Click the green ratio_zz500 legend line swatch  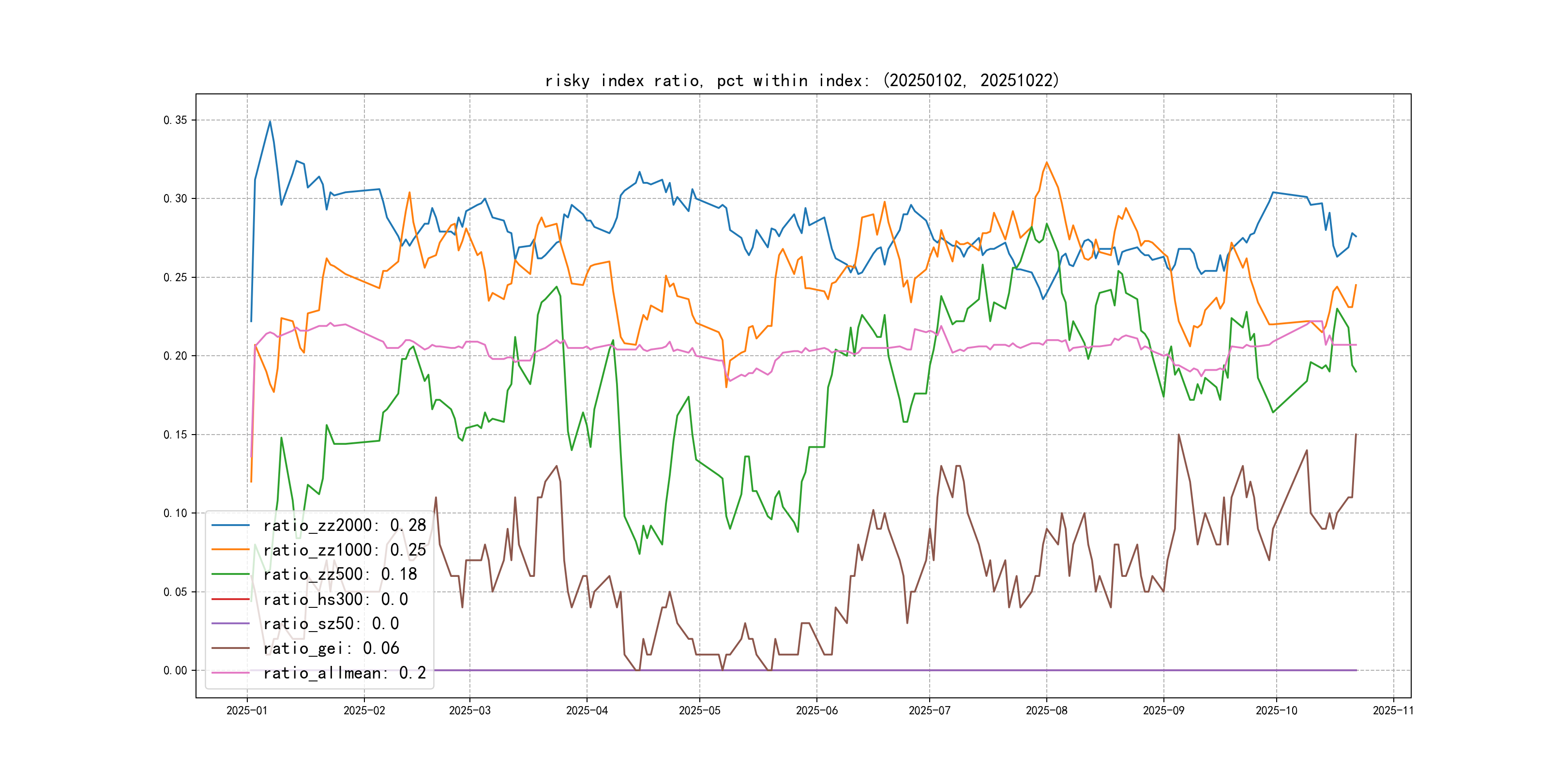[x=230, y=574]
